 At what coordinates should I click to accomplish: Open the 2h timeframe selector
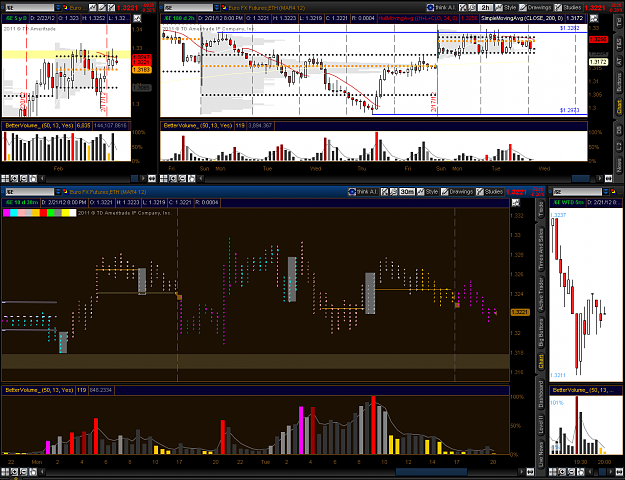(x=485, y=8)
